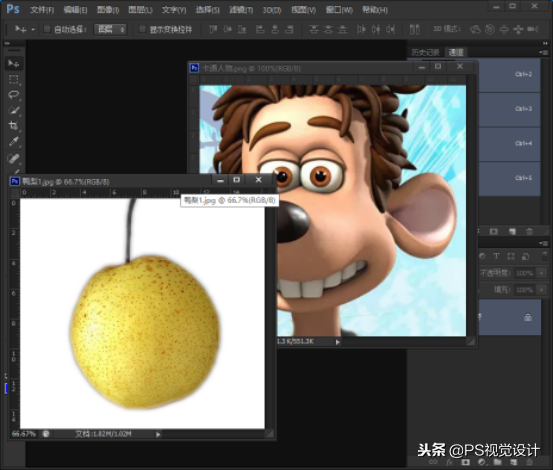Viewport: 553px width, 470px height.
Task: Open the Channels panel flyout menu
Action: point(543,53)
